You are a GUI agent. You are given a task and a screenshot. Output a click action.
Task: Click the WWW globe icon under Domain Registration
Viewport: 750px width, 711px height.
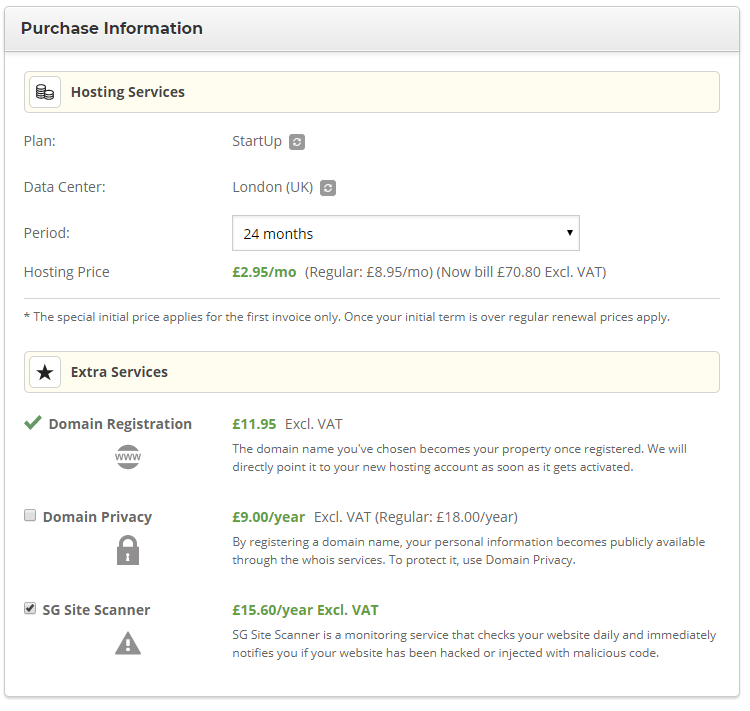click(127, 458)
